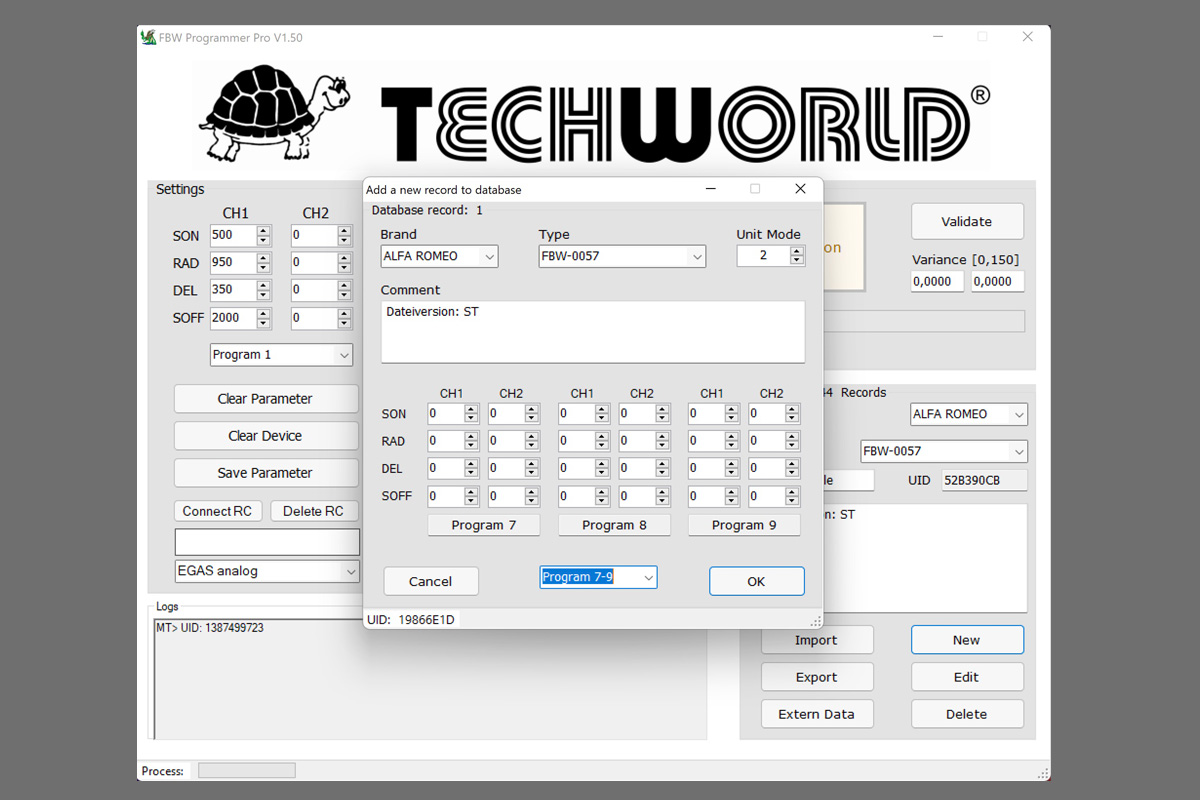Viewport: 1200px width, 800px height.
Task: Click the SON CH1 field showing 500
Action: (233, 236)
